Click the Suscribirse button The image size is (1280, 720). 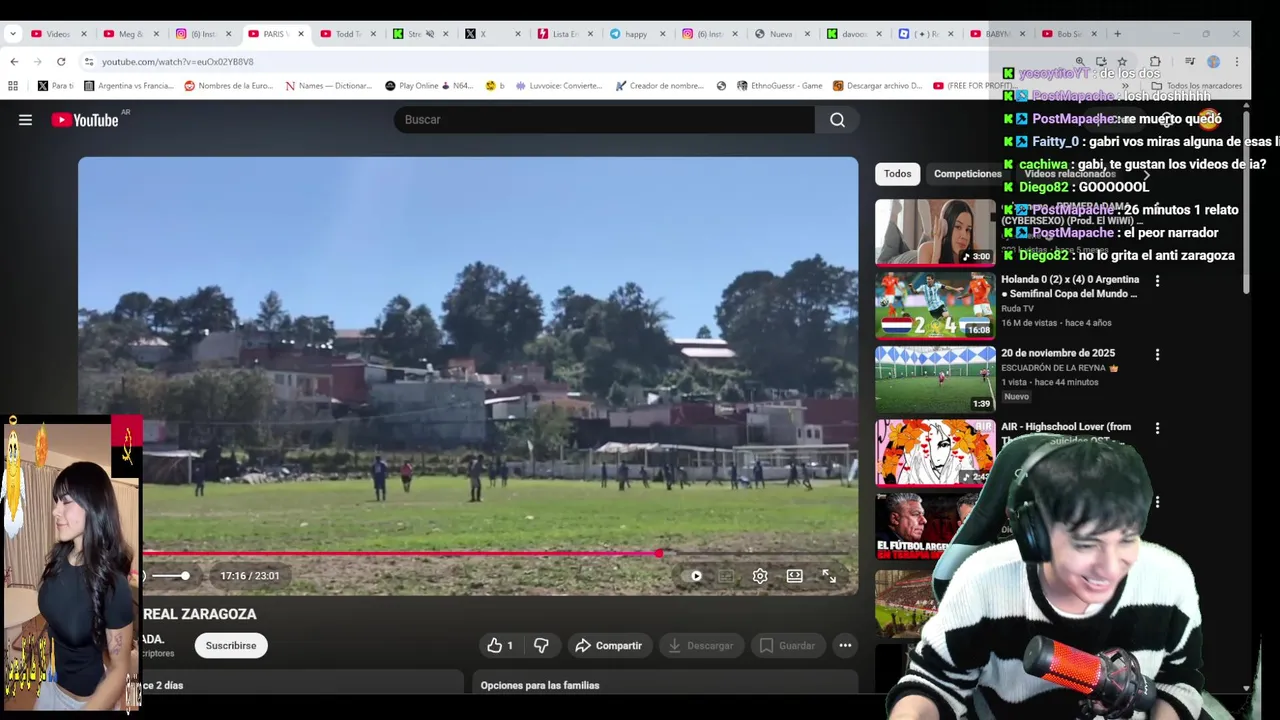coord(231,646)
